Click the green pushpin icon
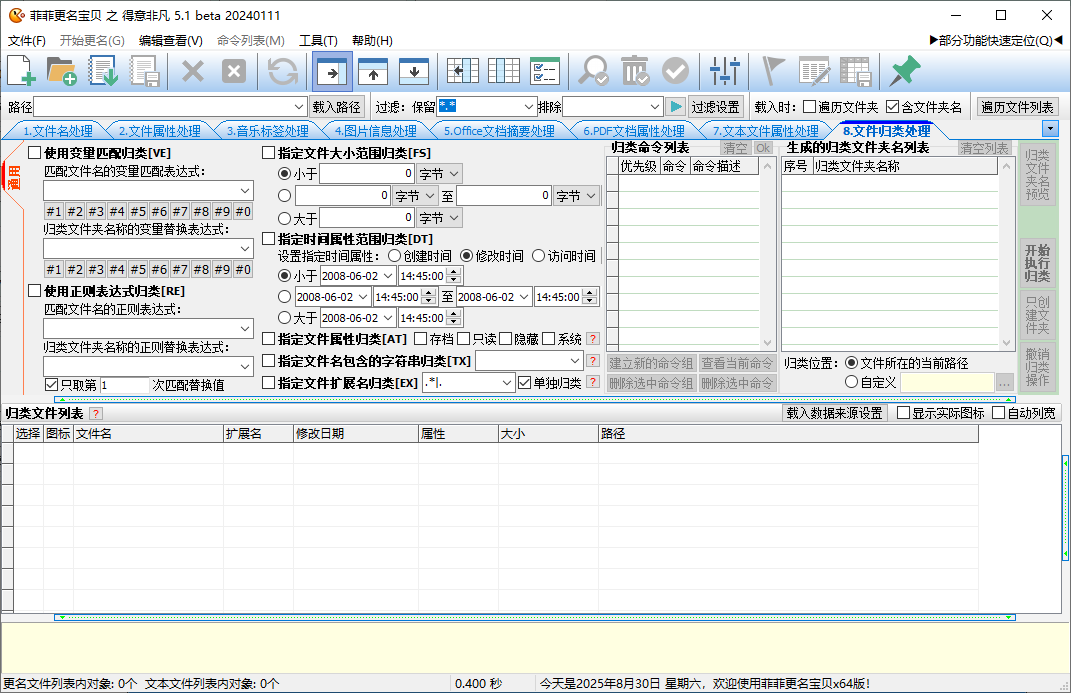Viewport: 1071px width, 693px height. [x=904, y=71]
